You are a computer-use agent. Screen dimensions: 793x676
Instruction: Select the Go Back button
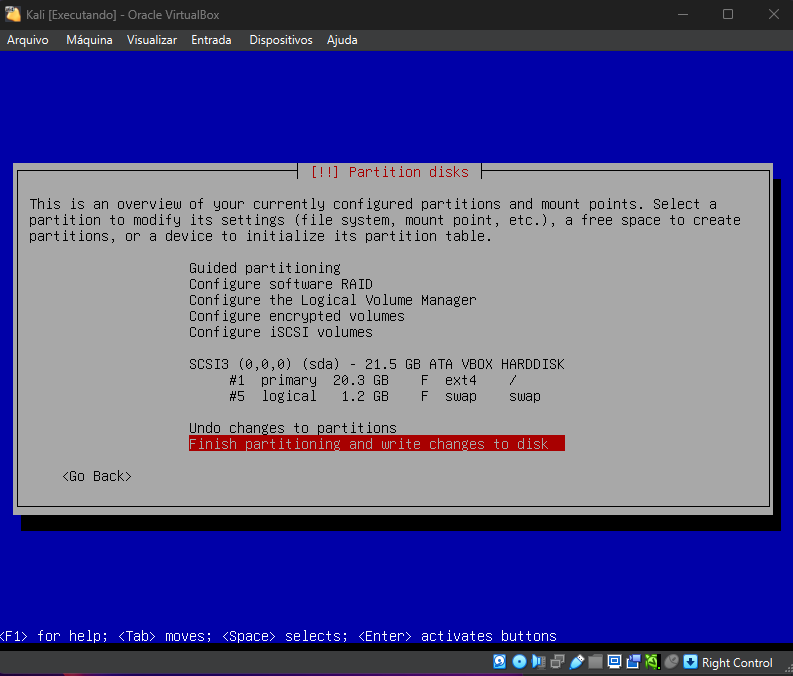coord(96,476)
